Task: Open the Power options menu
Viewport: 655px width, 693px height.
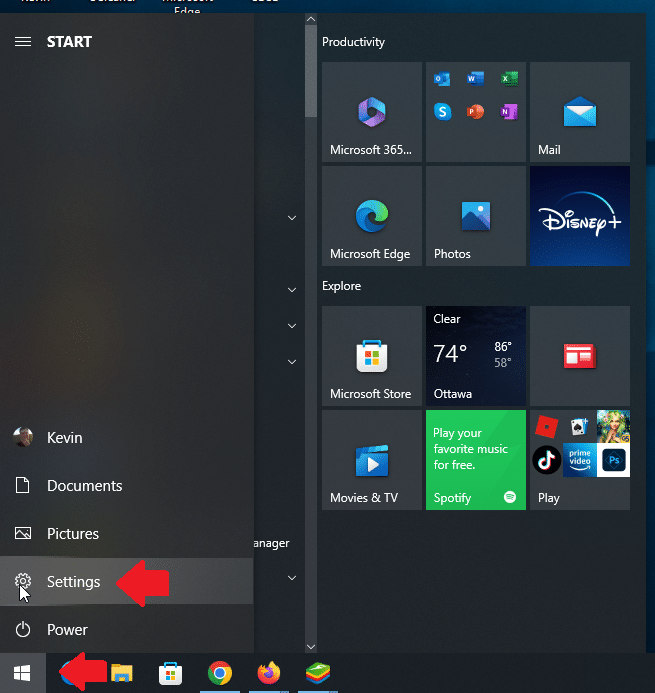Action: pos(127,629)
